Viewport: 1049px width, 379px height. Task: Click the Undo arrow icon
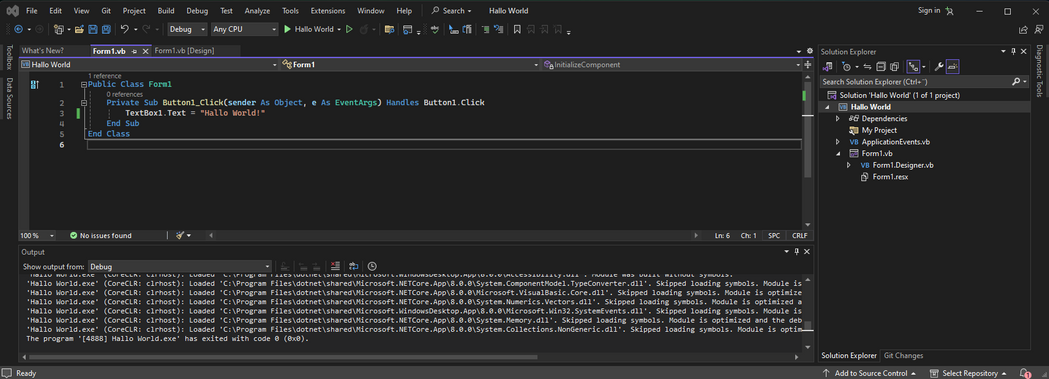coord(124,29)
